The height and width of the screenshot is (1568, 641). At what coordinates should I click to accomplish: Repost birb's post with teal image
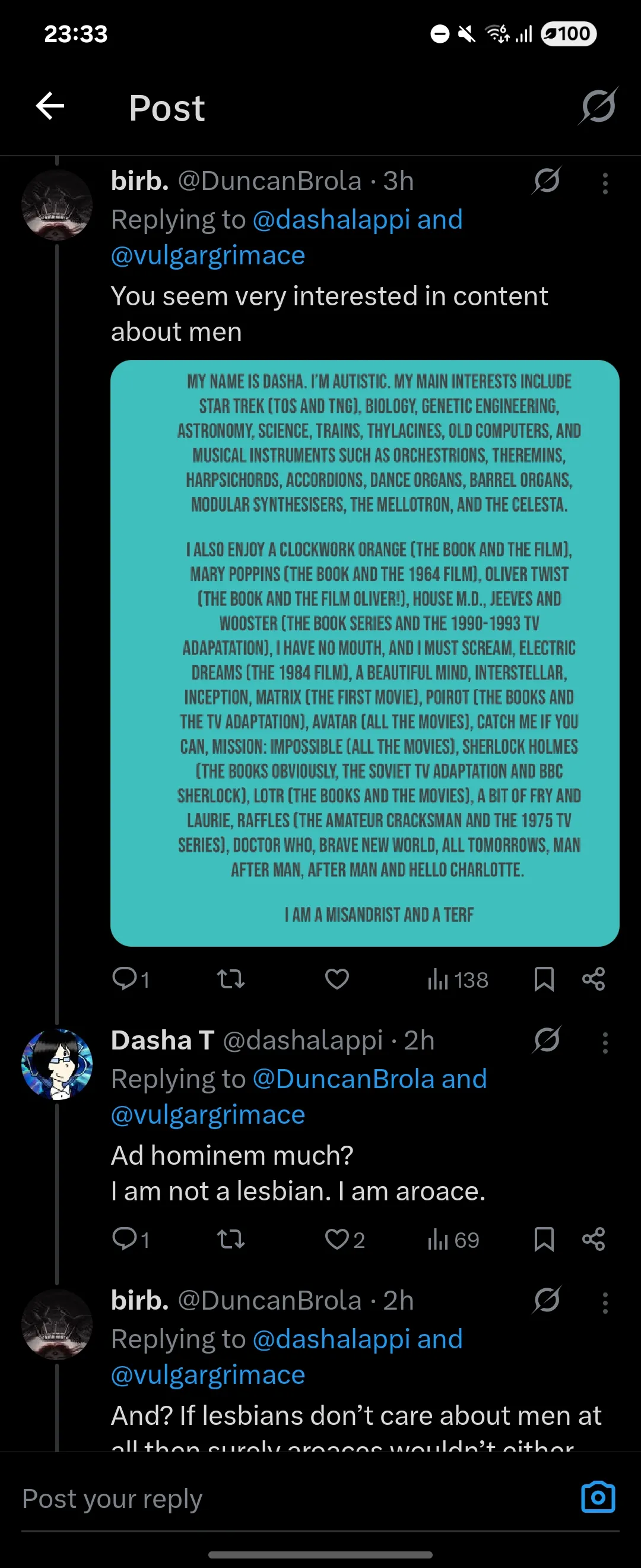click(x=230, y=979)
